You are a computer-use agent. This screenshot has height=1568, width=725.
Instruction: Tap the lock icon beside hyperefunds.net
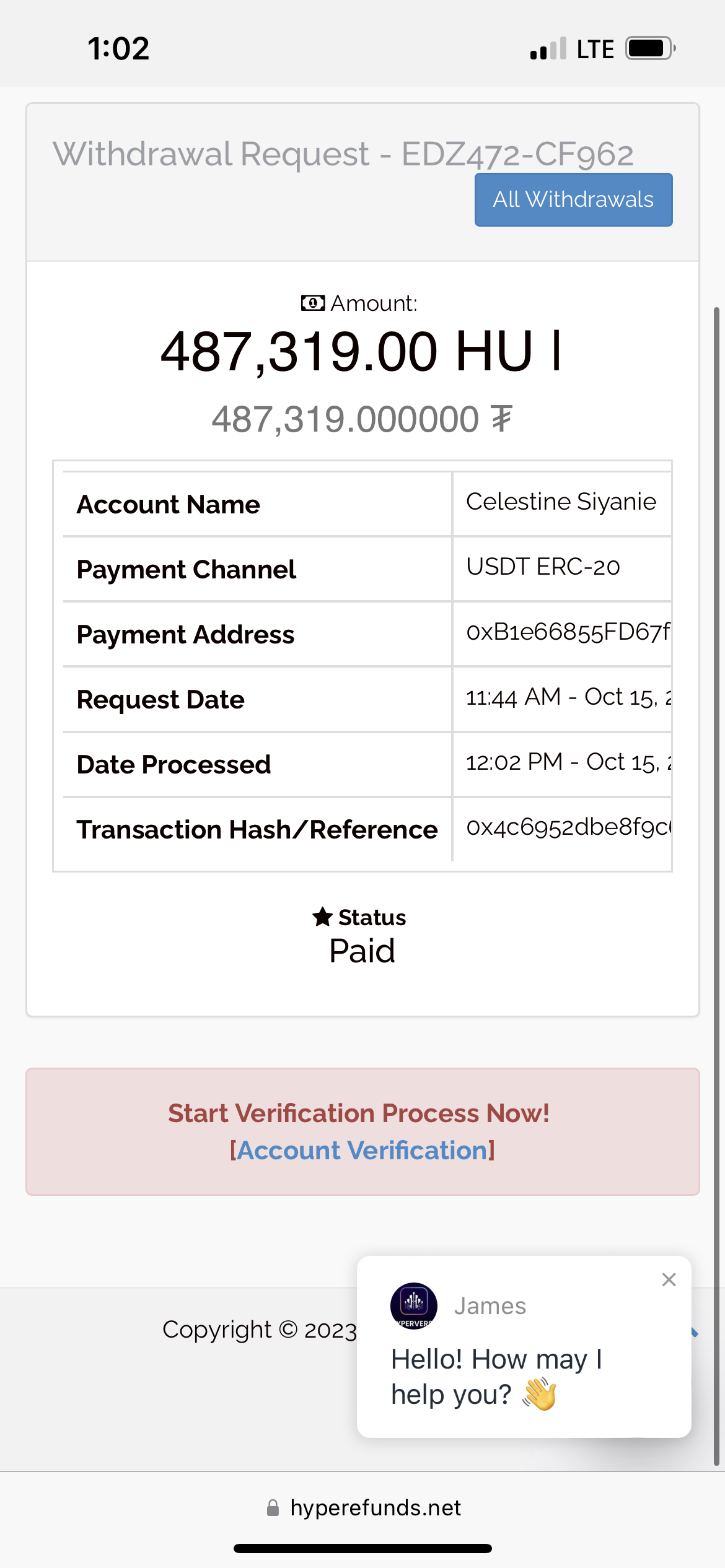coord(273,1508)
